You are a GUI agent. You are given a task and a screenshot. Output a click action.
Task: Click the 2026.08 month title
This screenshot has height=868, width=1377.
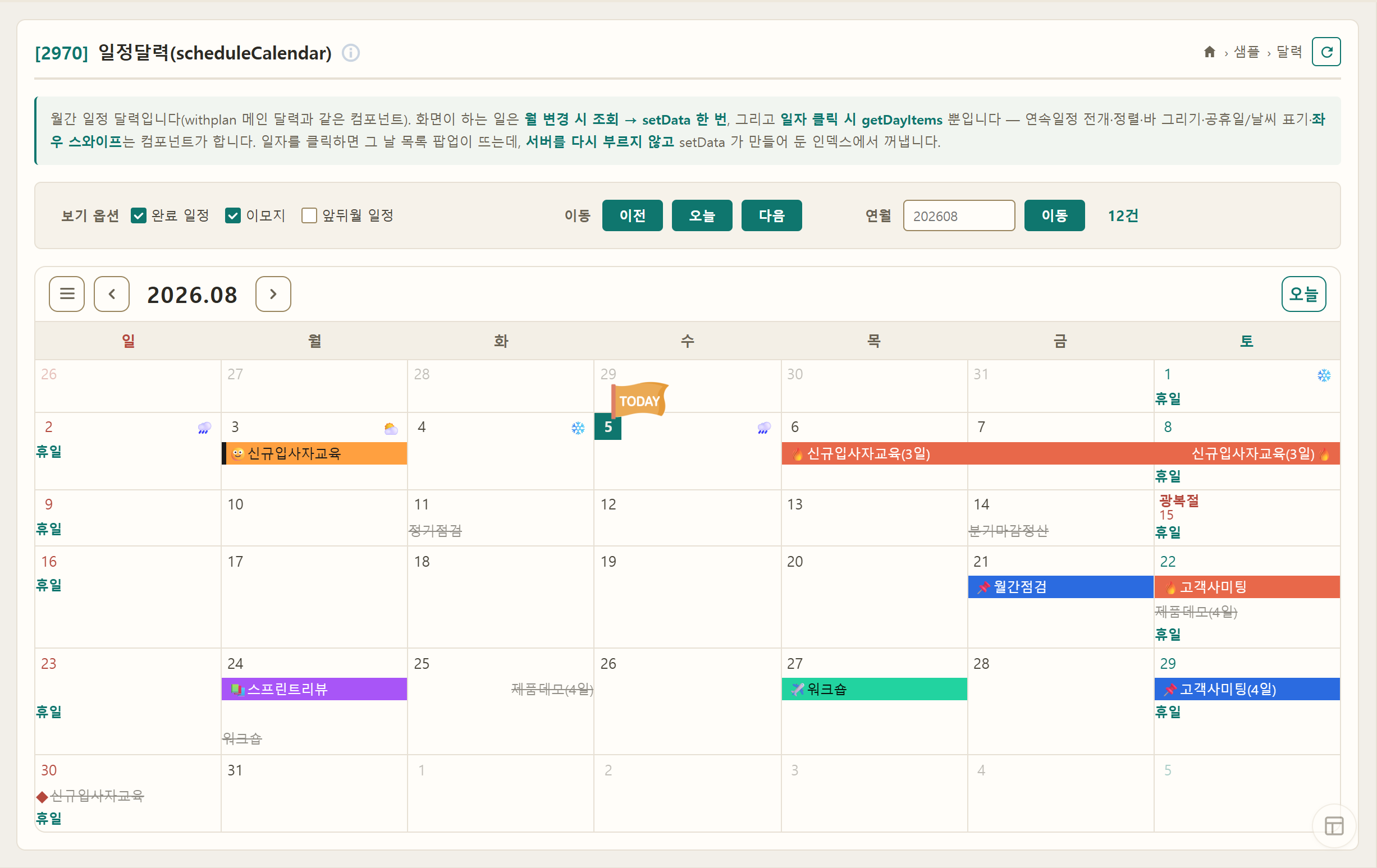[x=192, y=295]
